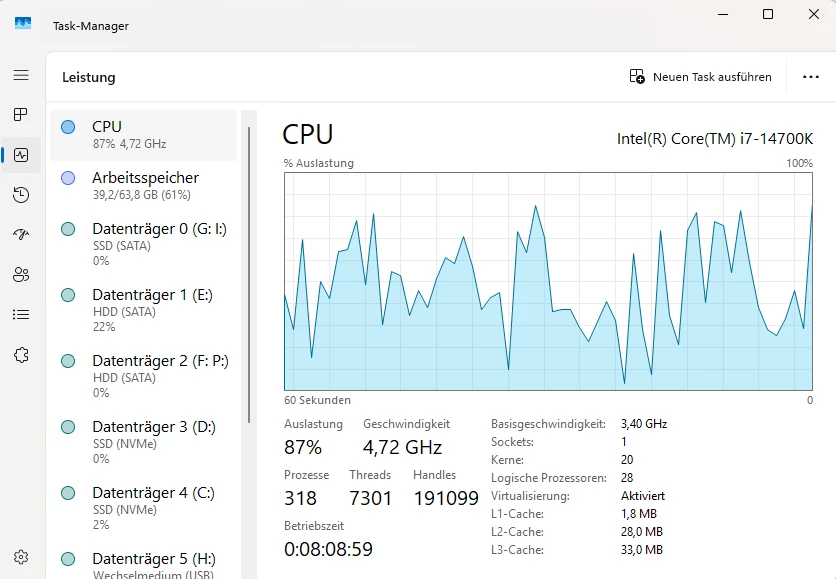The image size is (836, 579).
Task: Select Datenträger 1 (E:) entry
Action: pos(143,310)
